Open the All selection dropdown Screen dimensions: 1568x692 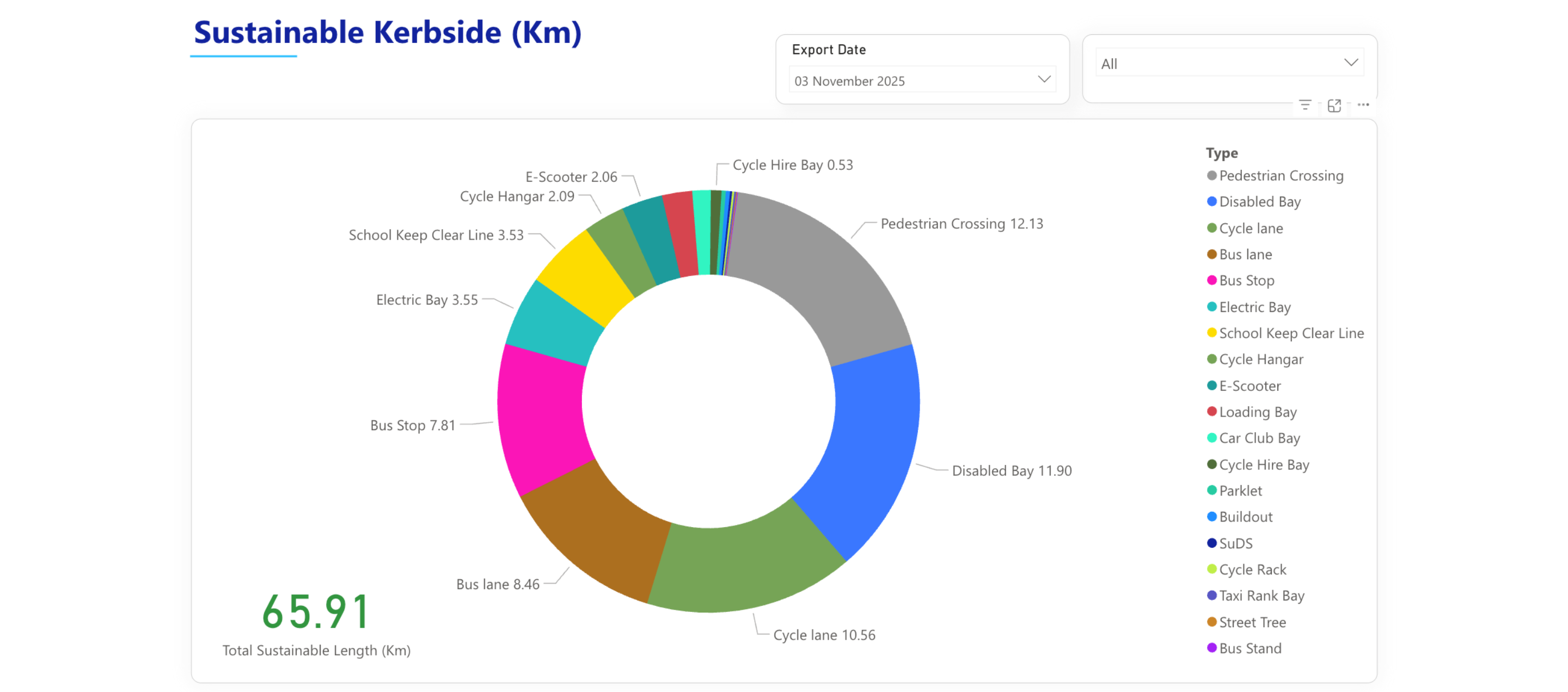click(1229, 63)
